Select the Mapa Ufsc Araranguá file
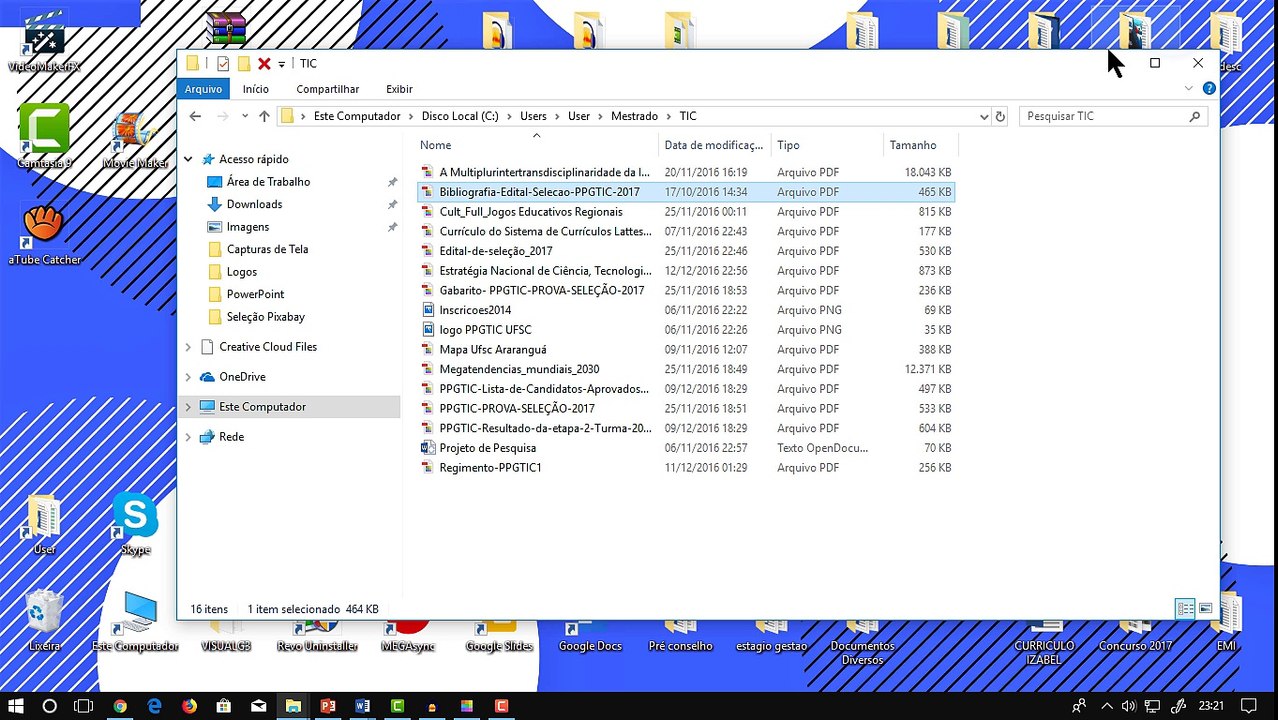 pyautogui.click(x=492, y=350)
